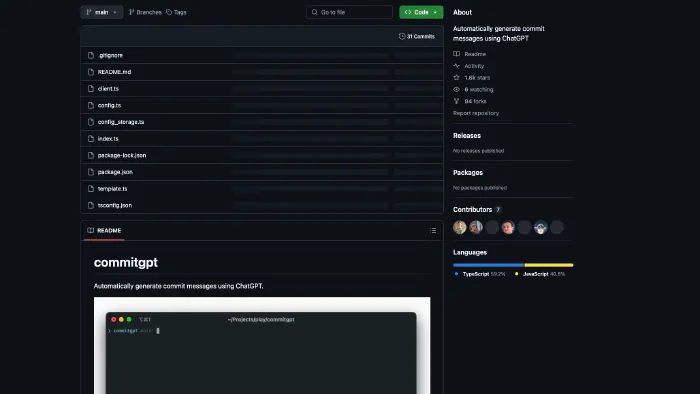Viewport: 700px width, 394px height.
Task: Open the Tags link
Action: (x=176, y=12)
